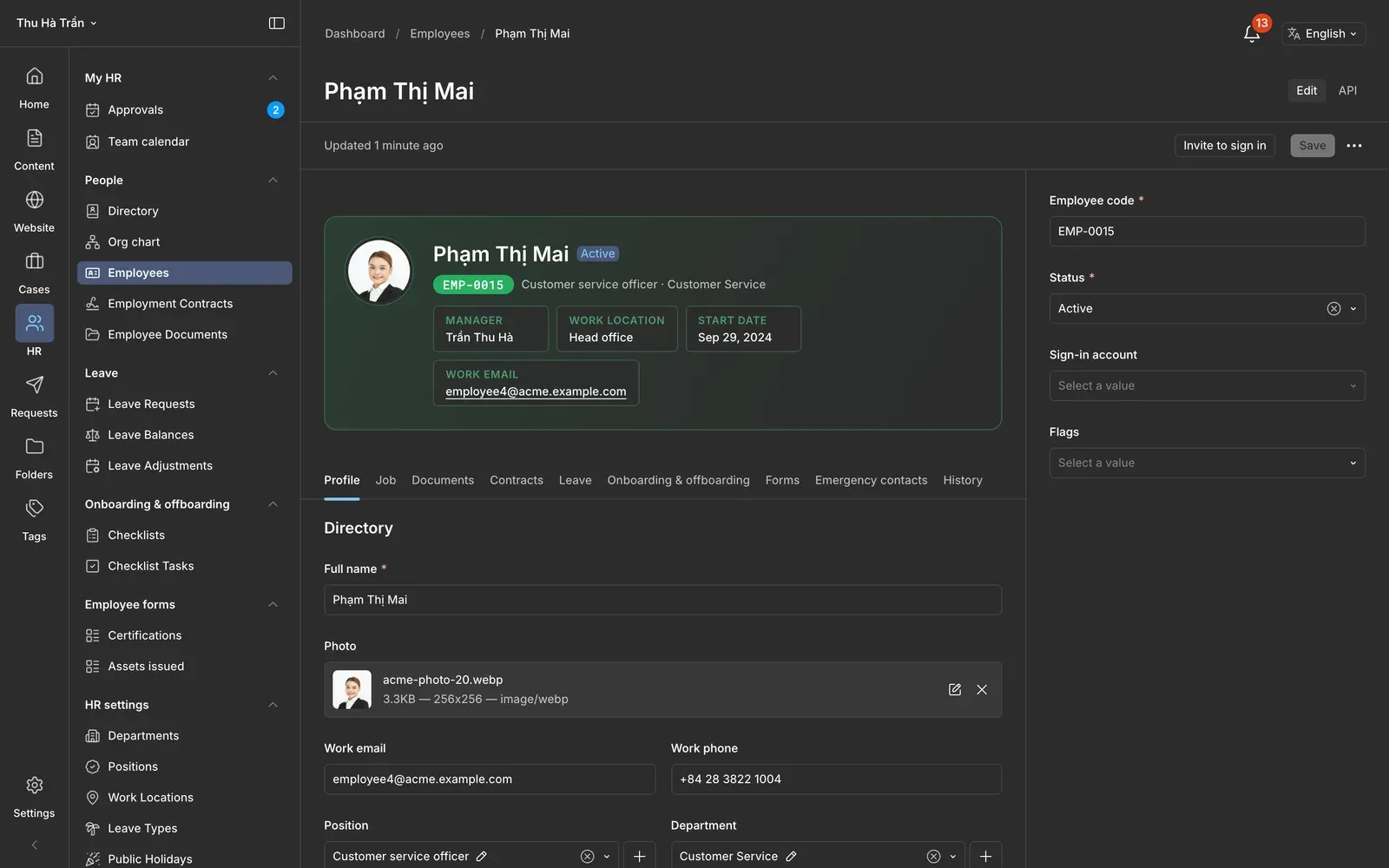1389x868 pixels.
Task: Edit the acme-photo-20.webp photo
Action: (955, 690)
